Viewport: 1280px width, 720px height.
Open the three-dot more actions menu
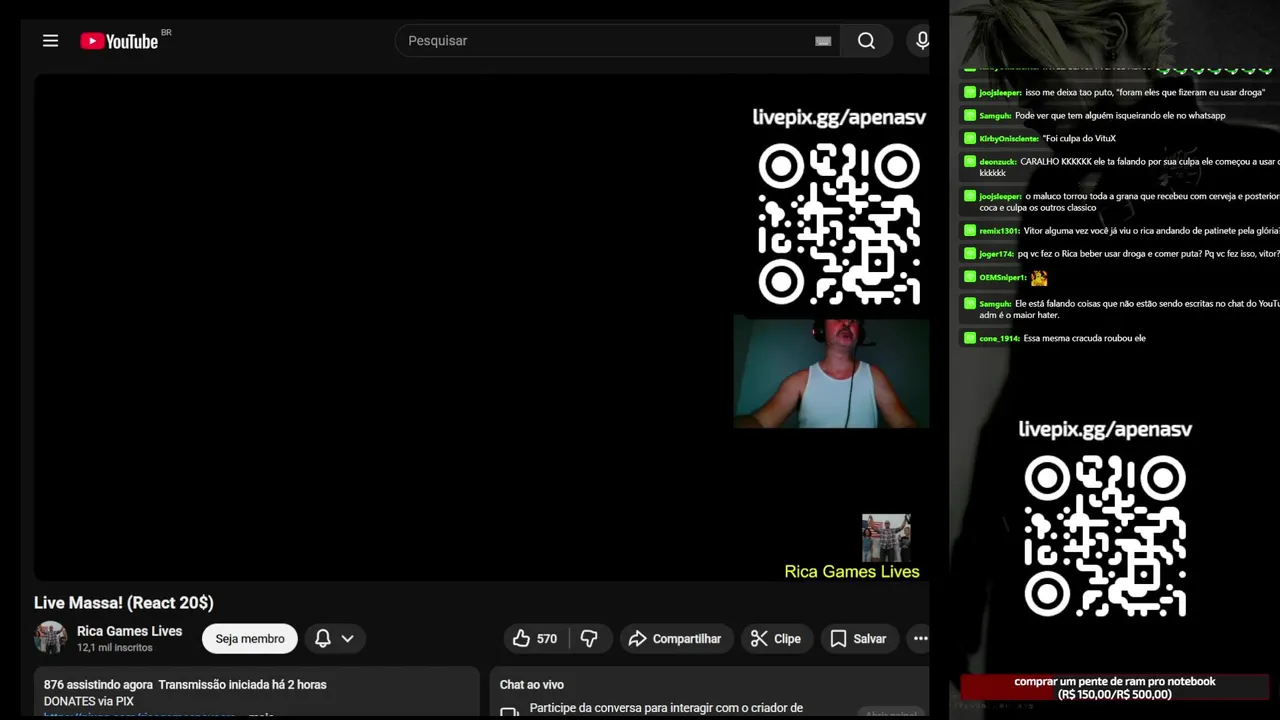[920, 639]
